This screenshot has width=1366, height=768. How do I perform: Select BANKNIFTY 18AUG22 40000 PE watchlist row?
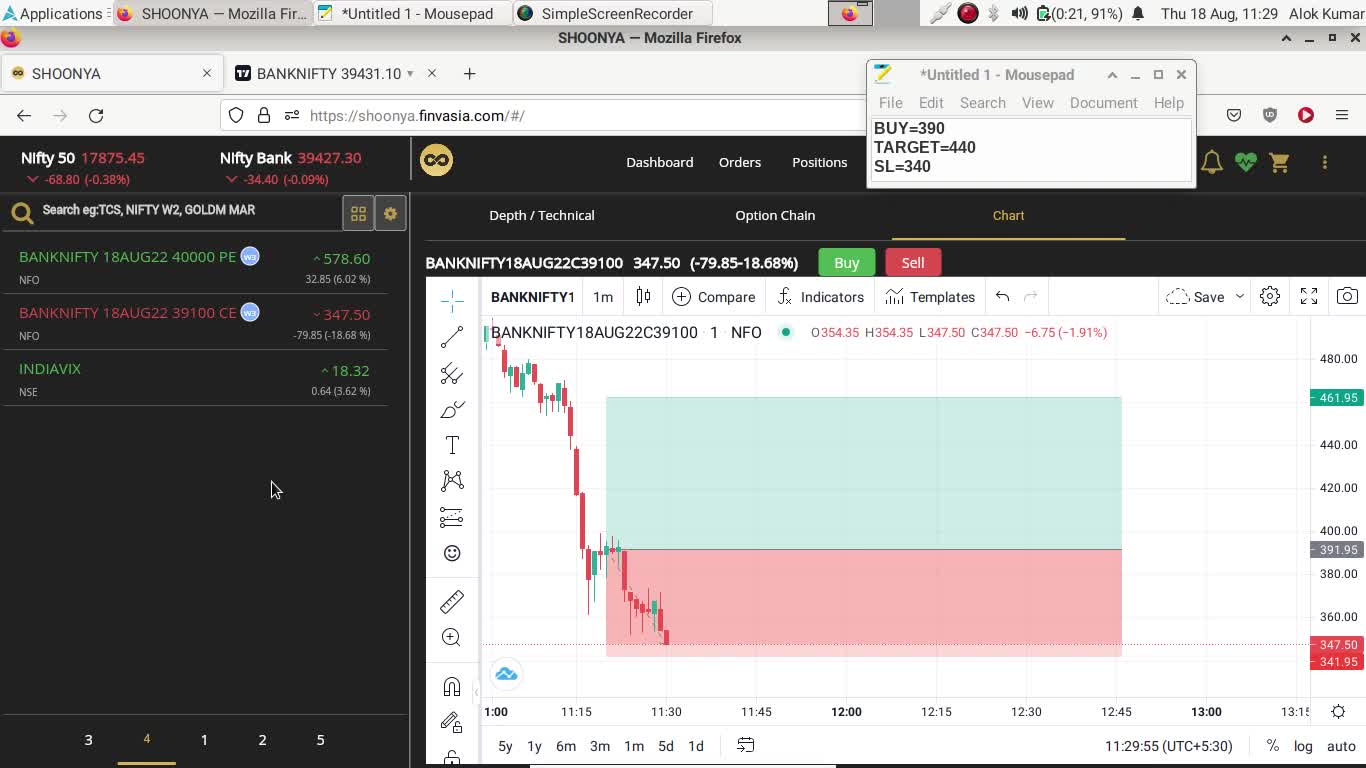[x=195, y=267]
